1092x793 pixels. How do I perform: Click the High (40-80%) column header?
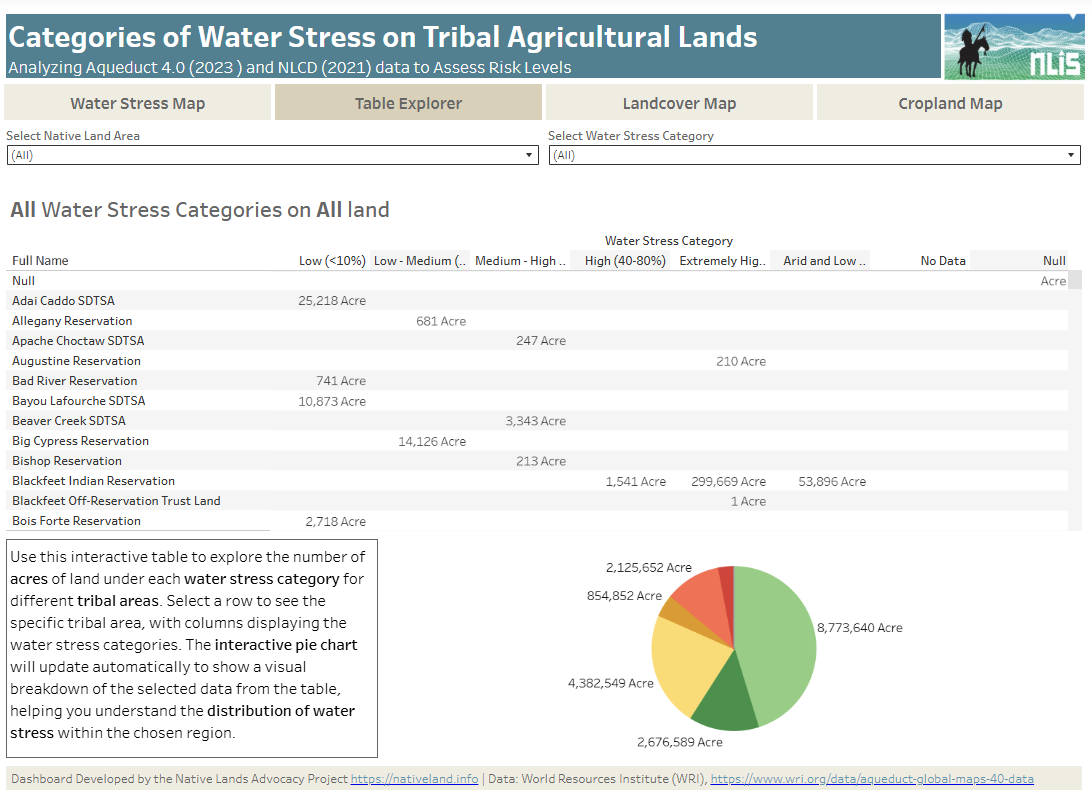(625, 260)
